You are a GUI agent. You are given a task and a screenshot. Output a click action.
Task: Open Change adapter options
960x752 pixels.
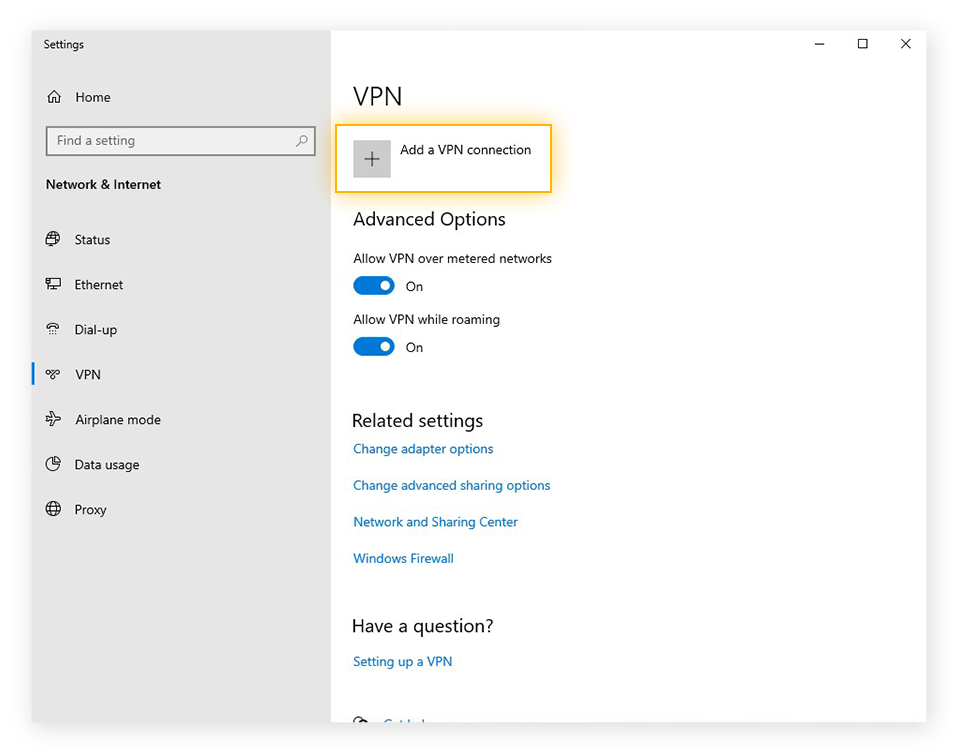pos(422,449)
